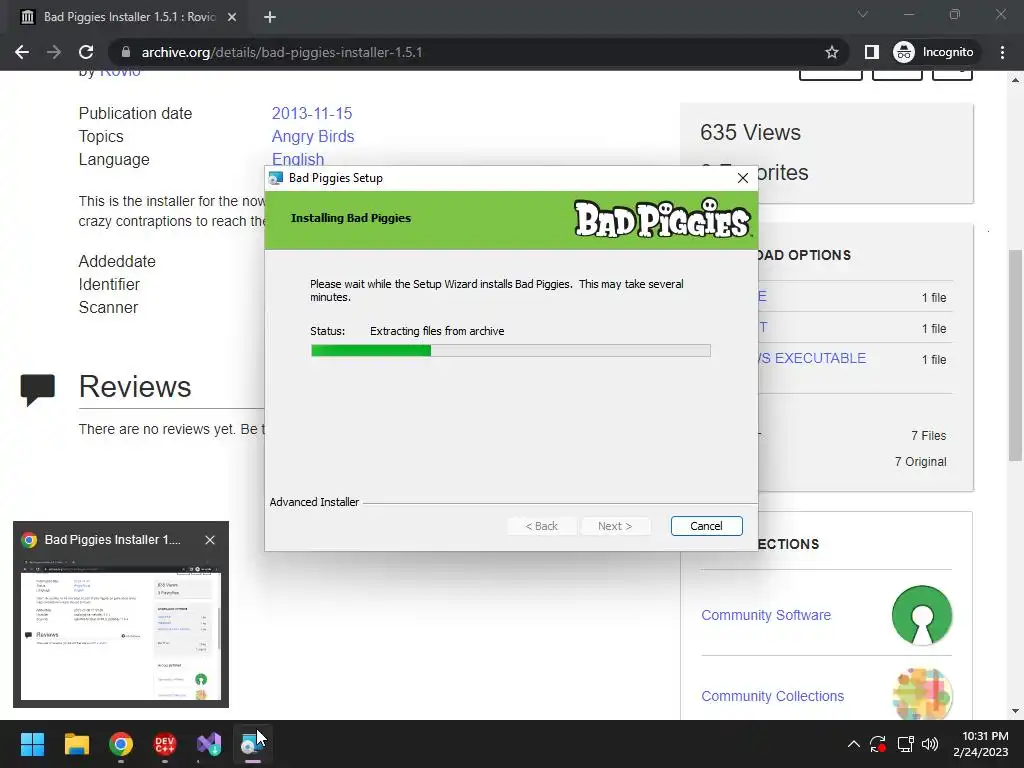This screenshot has height=768, width=1024.
Task: Click the Bad Piggies logo banner
Action: (662, 218)
